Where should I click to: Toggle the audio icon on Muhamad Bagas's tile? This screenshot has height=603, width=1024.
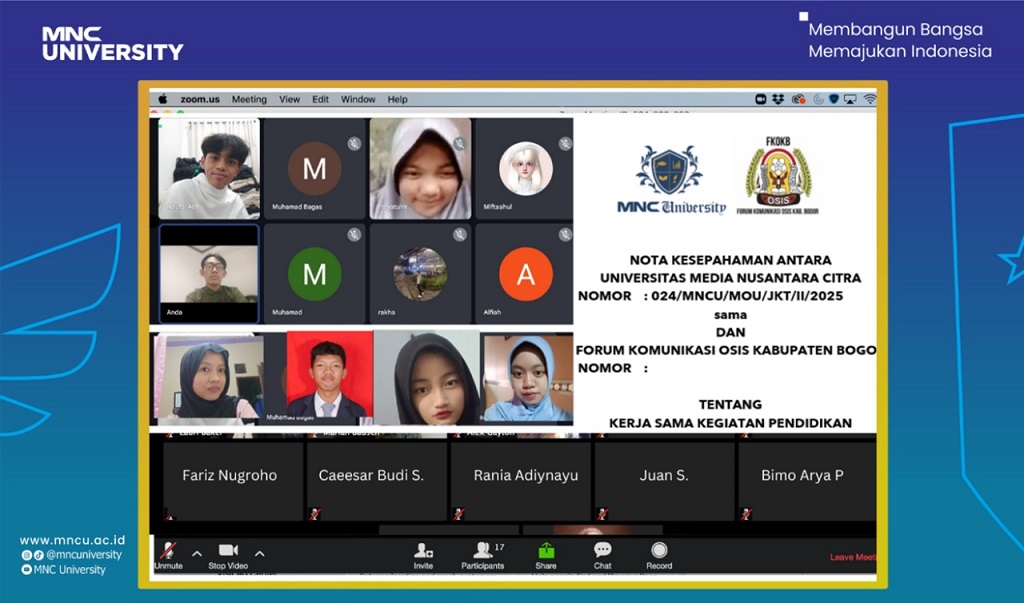(x=353, y=143)
